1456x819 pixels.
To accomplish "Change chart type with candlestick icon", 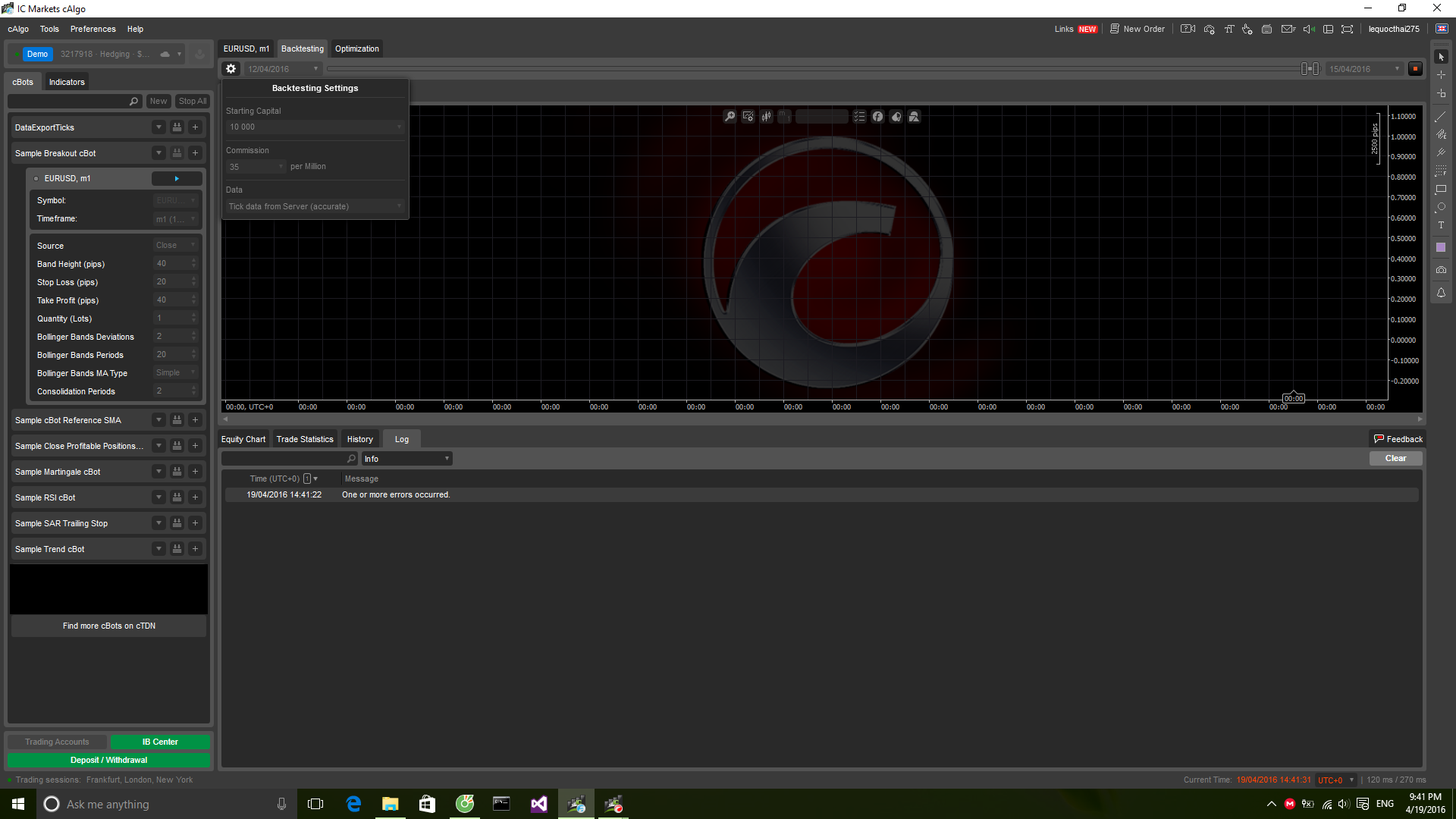I will pyautogui.click(x=767, y=117).
